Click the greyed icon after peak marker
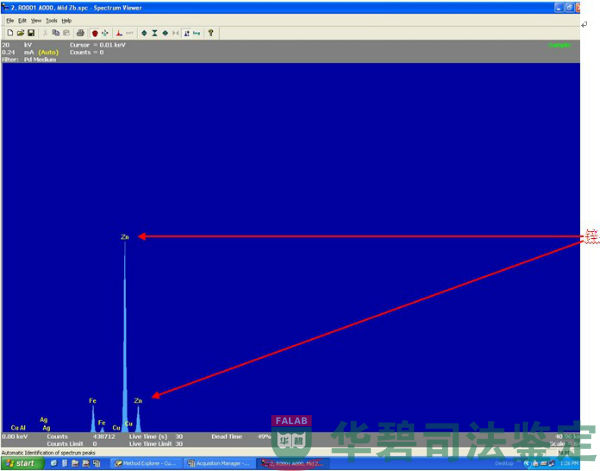 [130, 33]
